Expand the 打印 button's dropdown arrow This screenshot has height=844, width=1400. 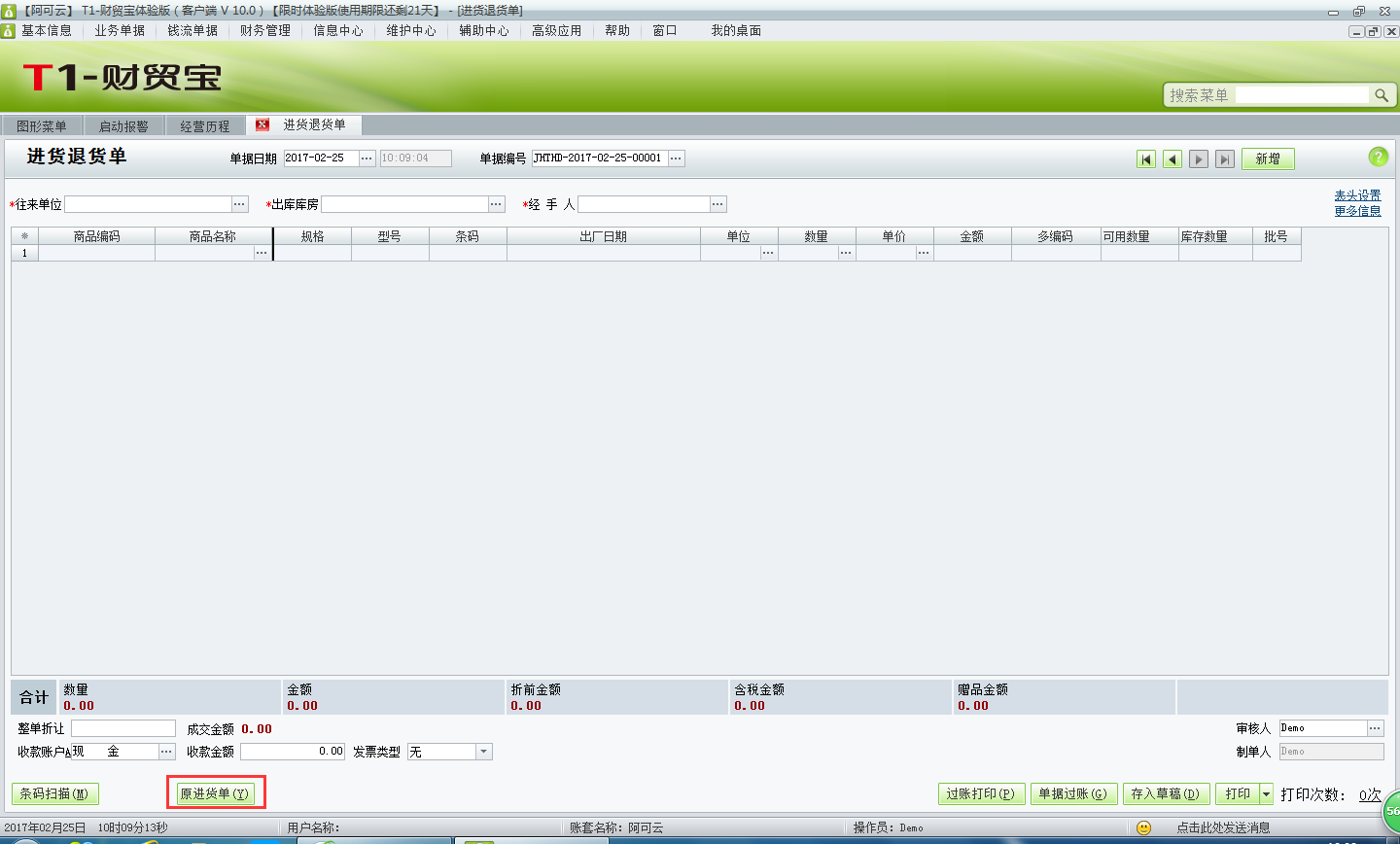(x=1266, y=794)
